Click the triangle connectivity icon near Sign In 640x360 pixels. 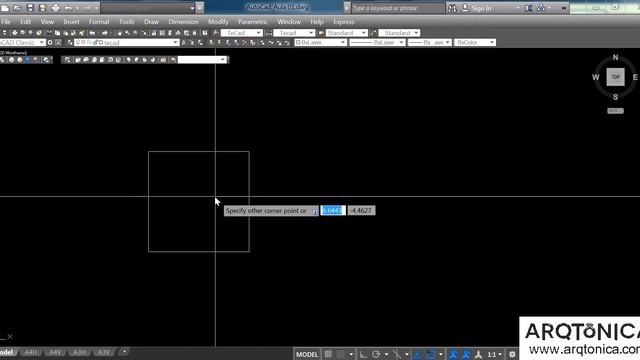coord(541,8)
